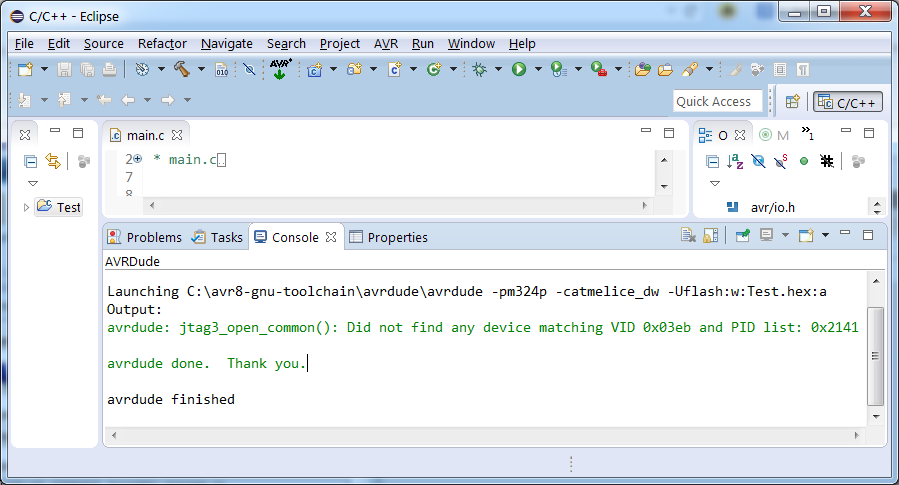The height and width of the screenshot is (485, 899).
Task: Toggle alphabetical sort in Outline
Action: [x=735, y=162]
